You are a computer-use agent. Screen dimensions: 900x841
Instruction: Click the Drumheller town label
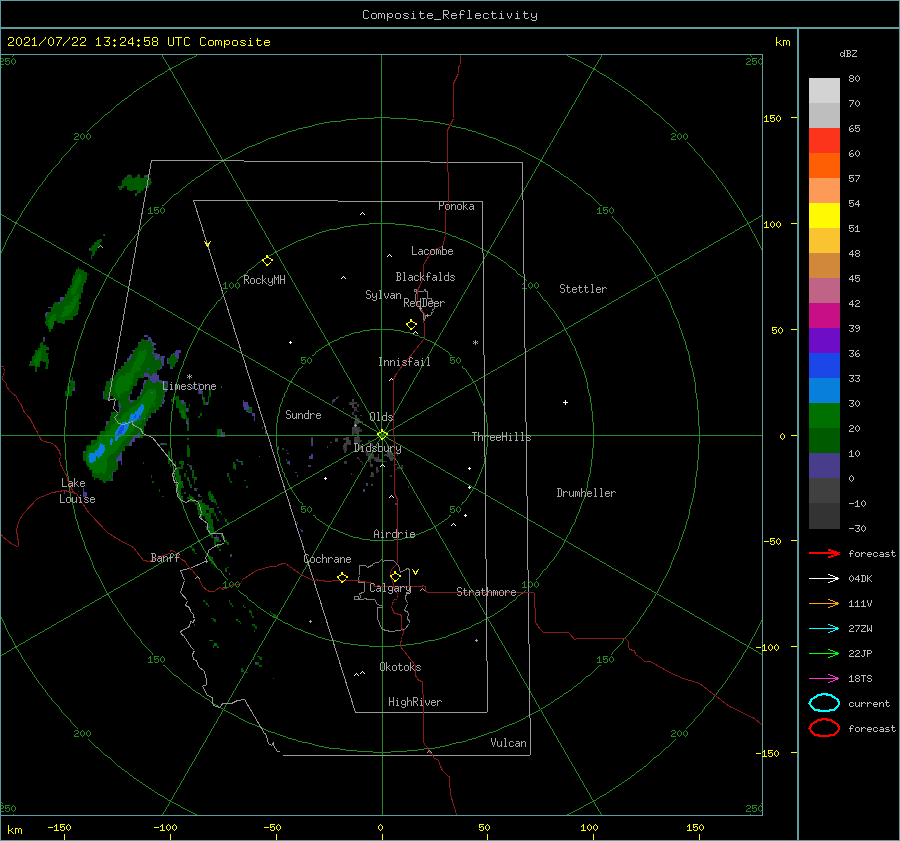click(x=586, y=493)
